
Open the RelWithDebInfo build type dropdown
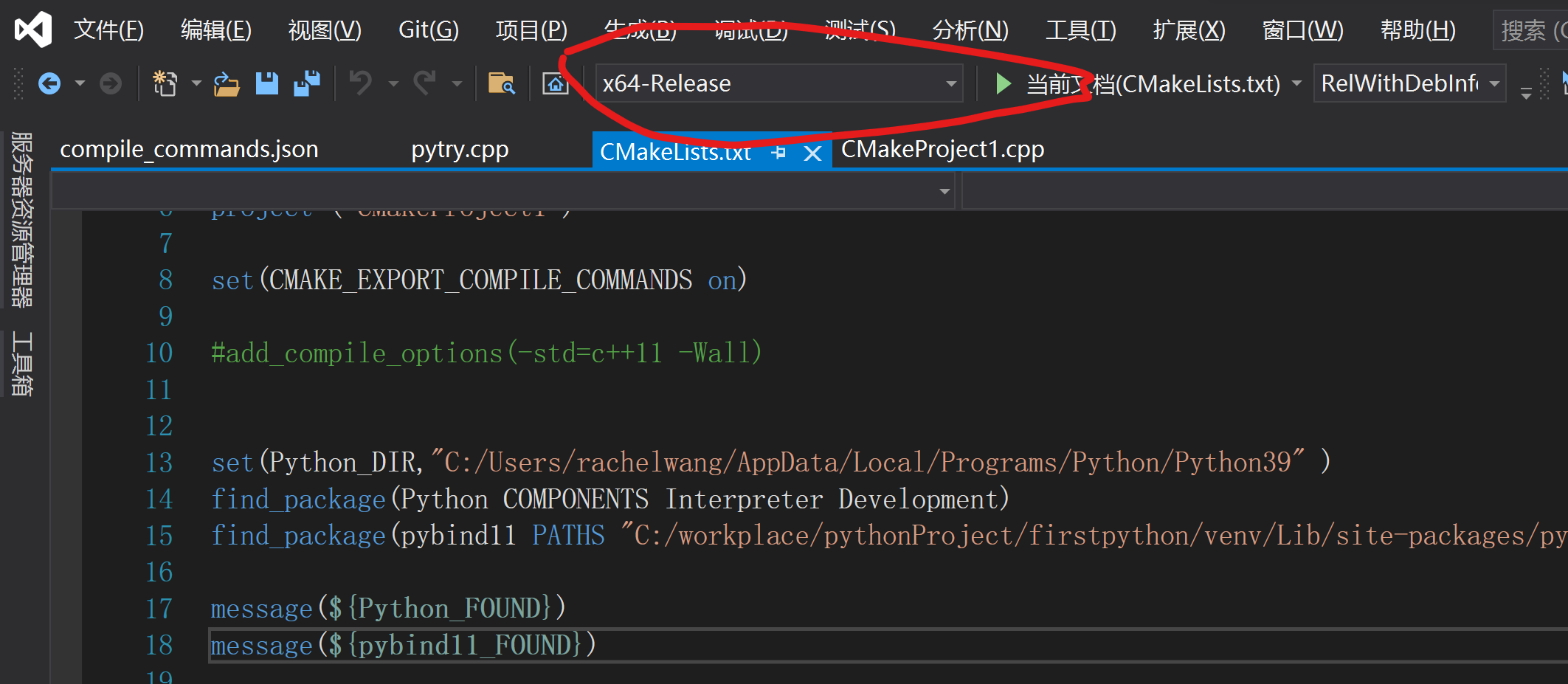coord(1409,83)
